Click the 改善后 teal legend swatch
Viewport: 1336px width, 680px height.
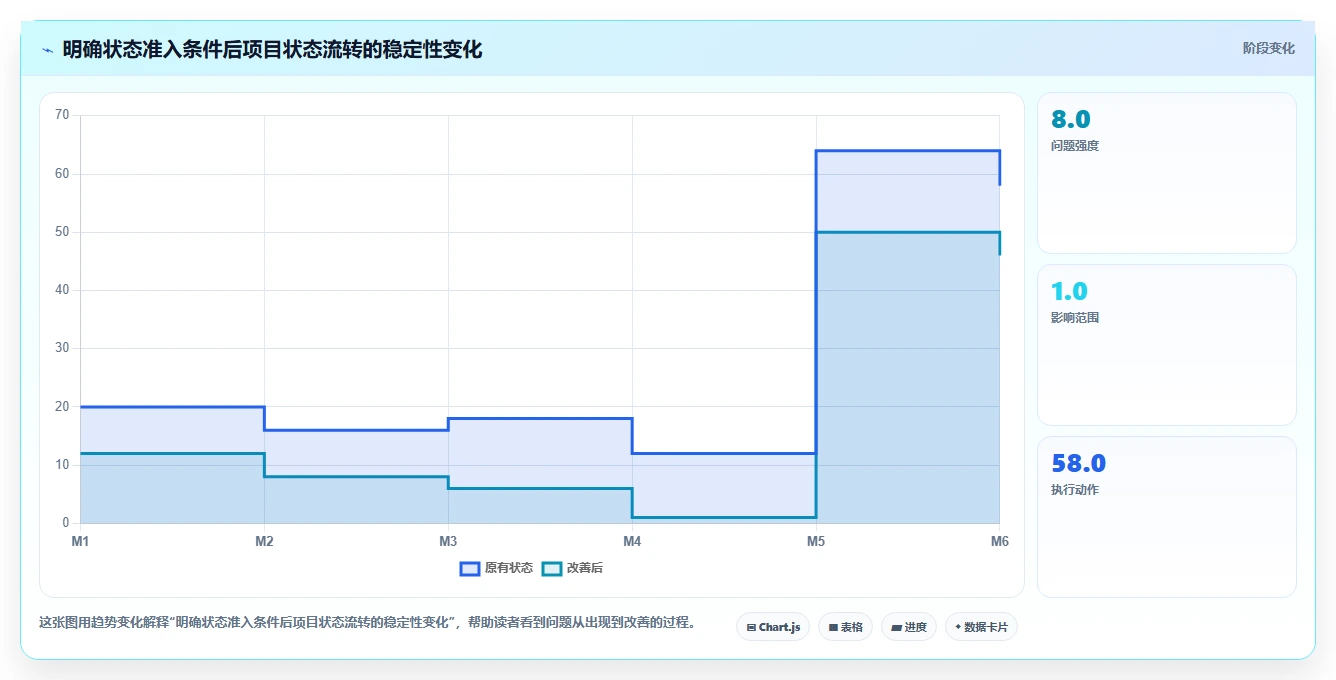point(552,568)
